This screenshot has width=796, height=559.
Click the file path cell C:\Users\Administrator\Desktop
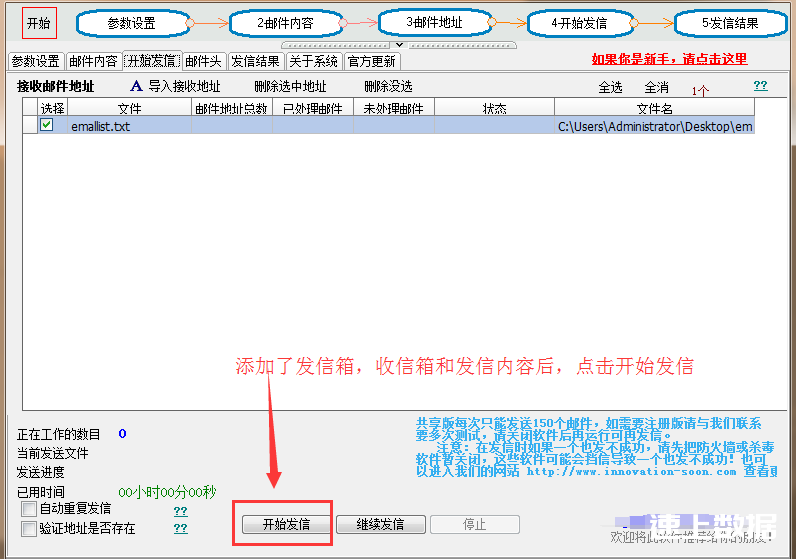(654, 126)
